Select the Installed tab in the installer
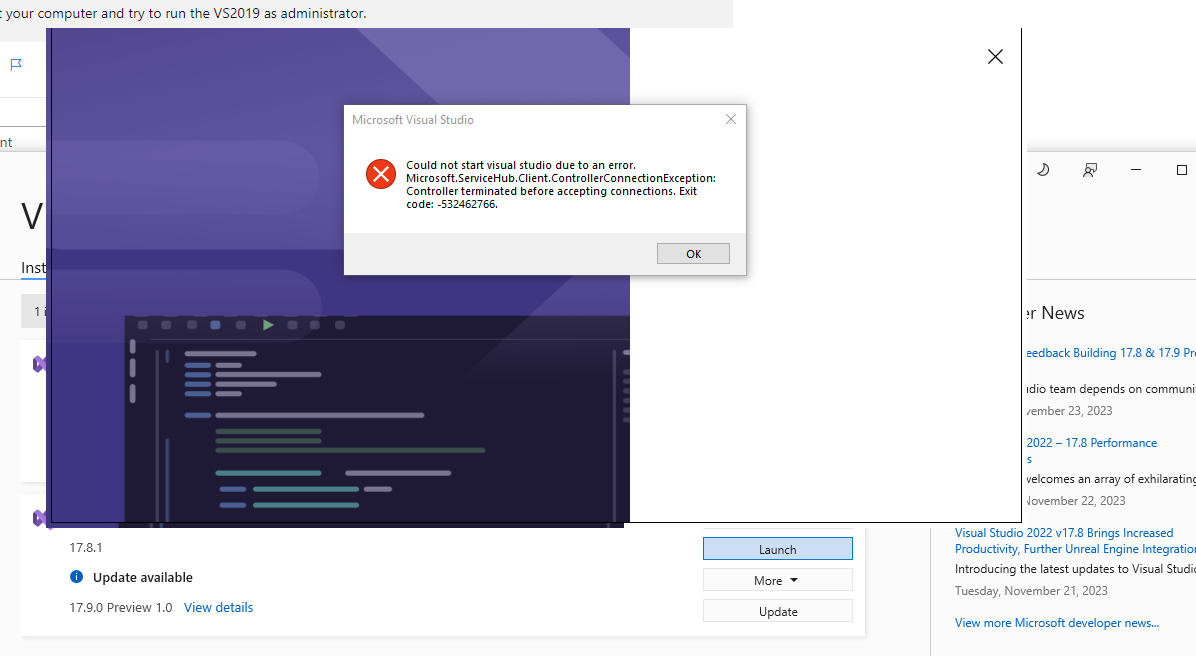The height and width of the screenshot is (656, 1196). pos(33,268)
